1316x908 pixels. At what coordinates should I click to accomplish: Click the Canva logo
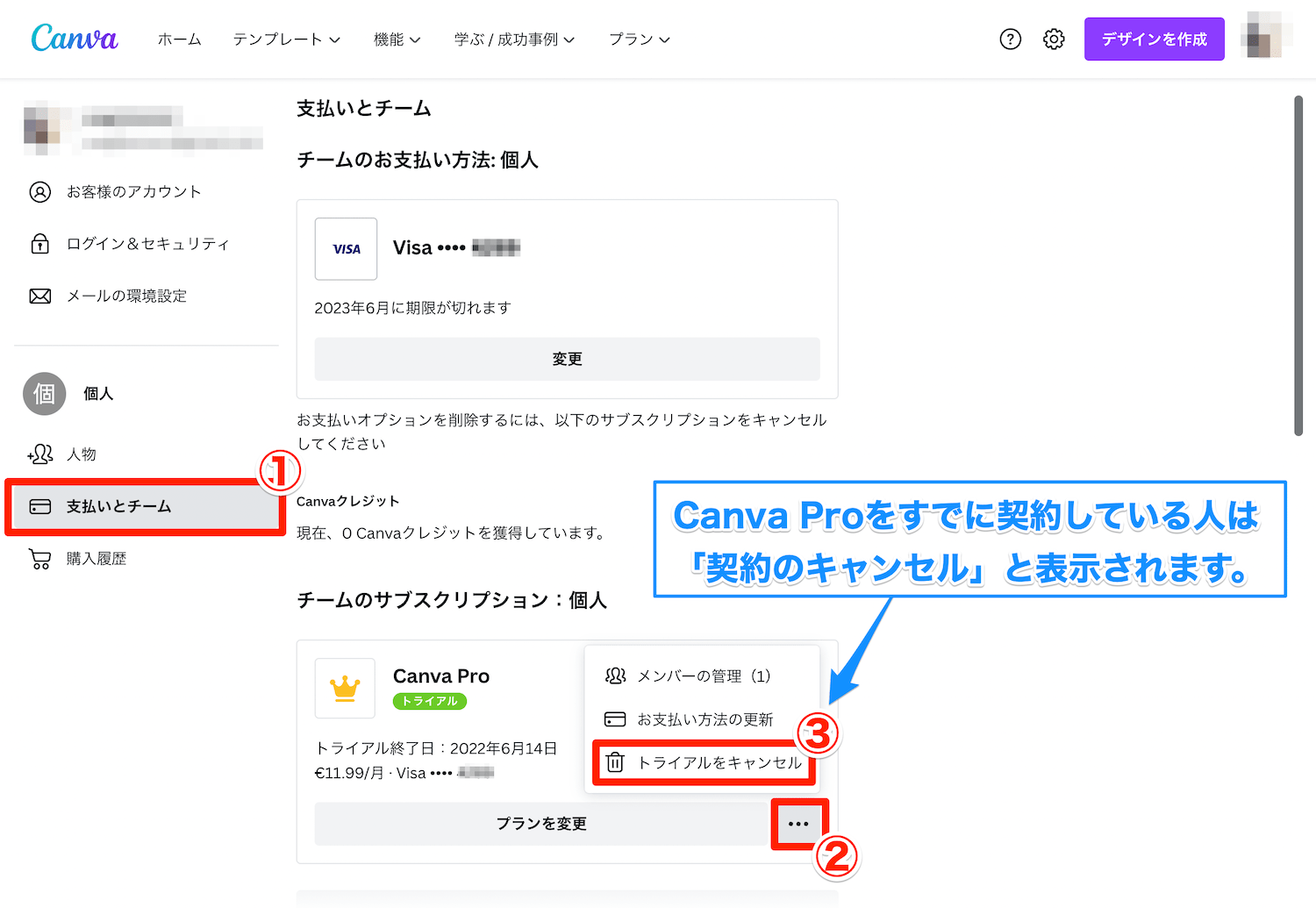tap(75, 39)
